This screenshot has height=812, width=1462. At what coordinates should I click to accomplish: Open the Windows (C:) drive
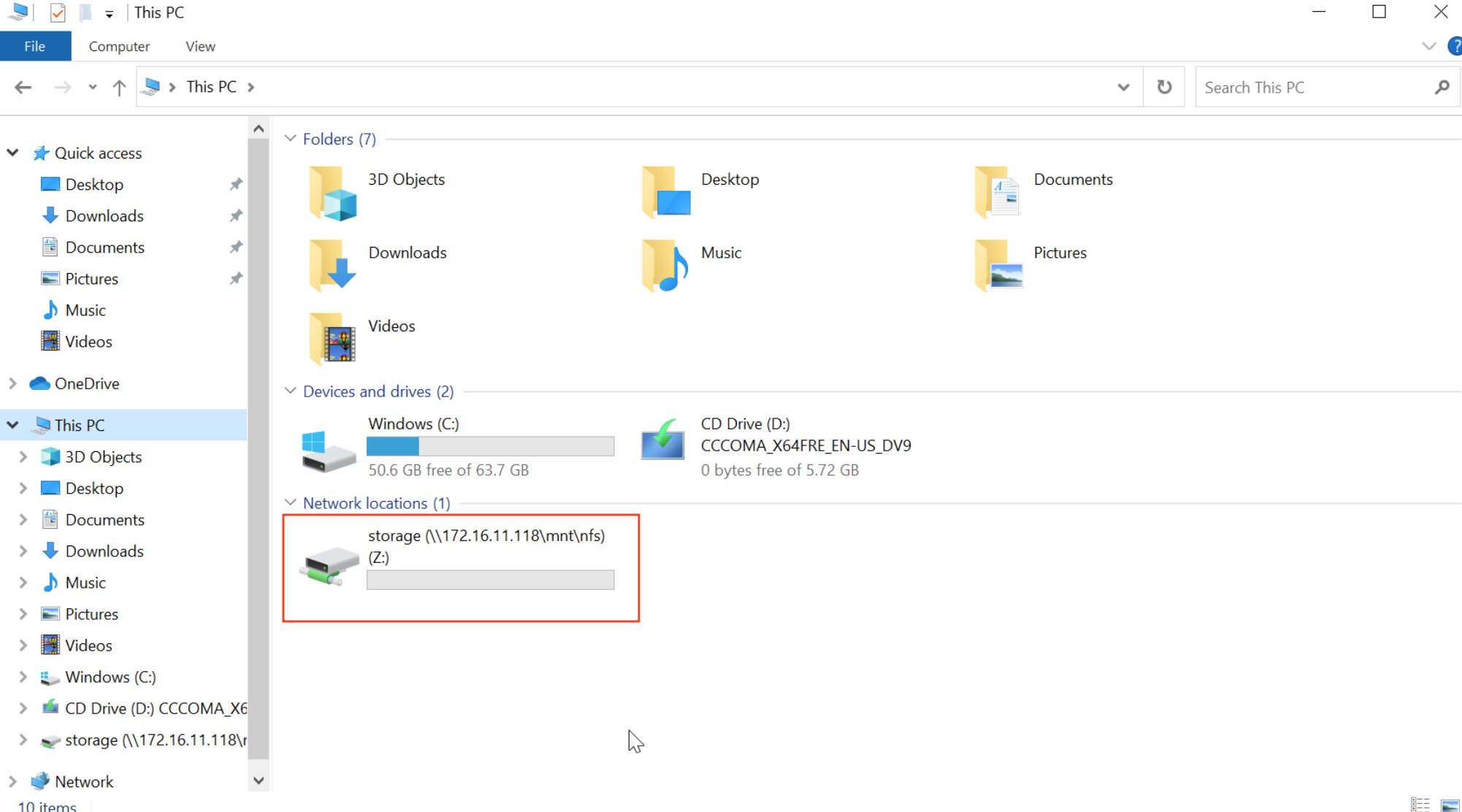click(x=329, y=447)
